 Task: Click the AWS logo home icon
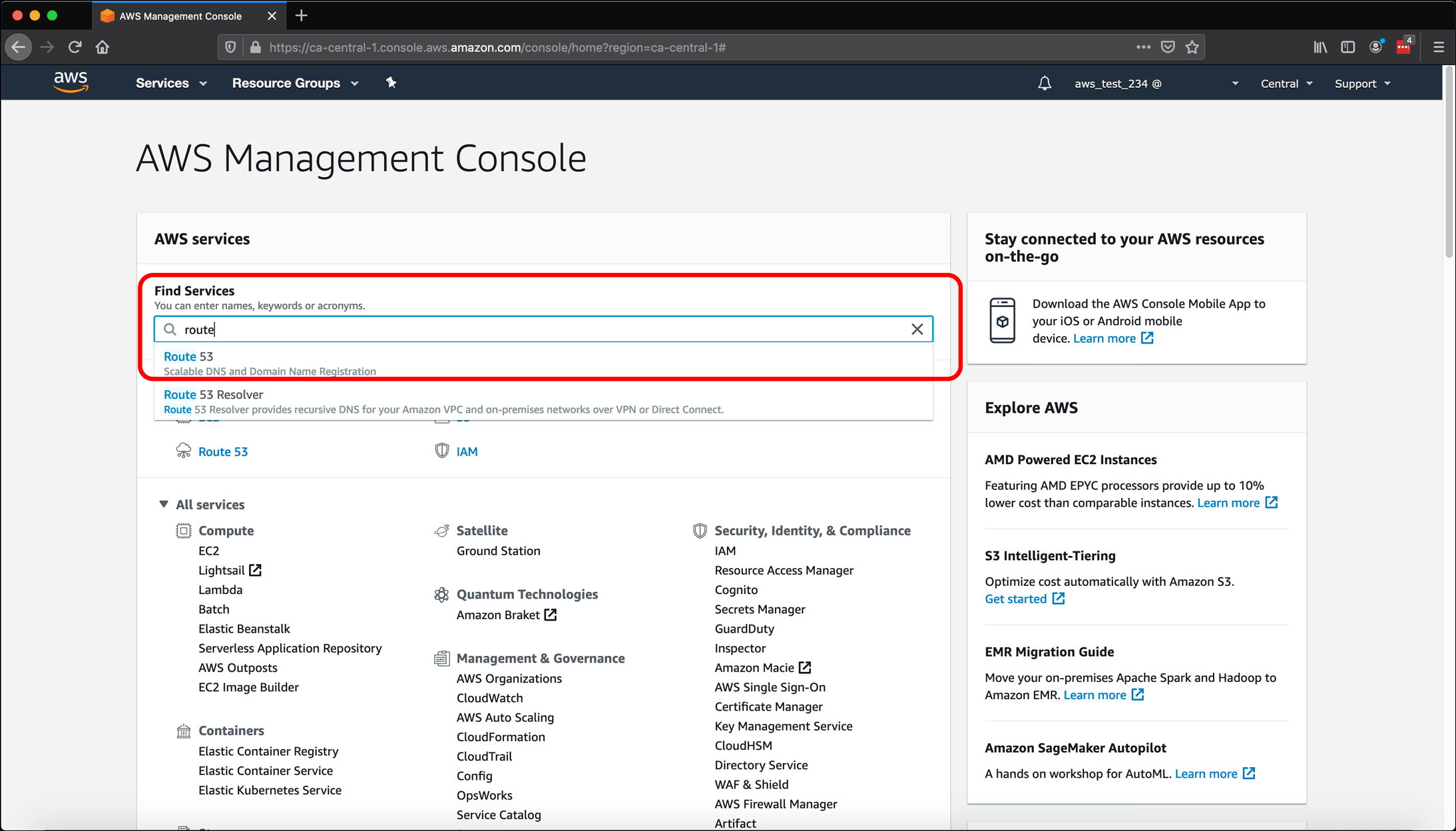coord(67,82)
